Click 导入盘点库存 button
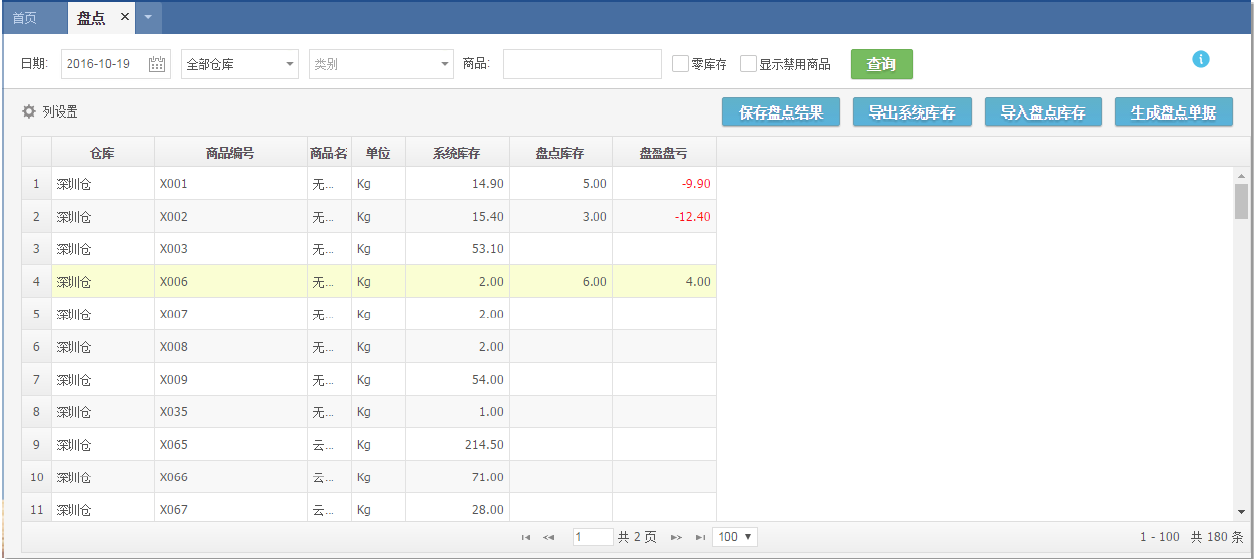The image size is (1254, 559). click(x=1043, y=112)
